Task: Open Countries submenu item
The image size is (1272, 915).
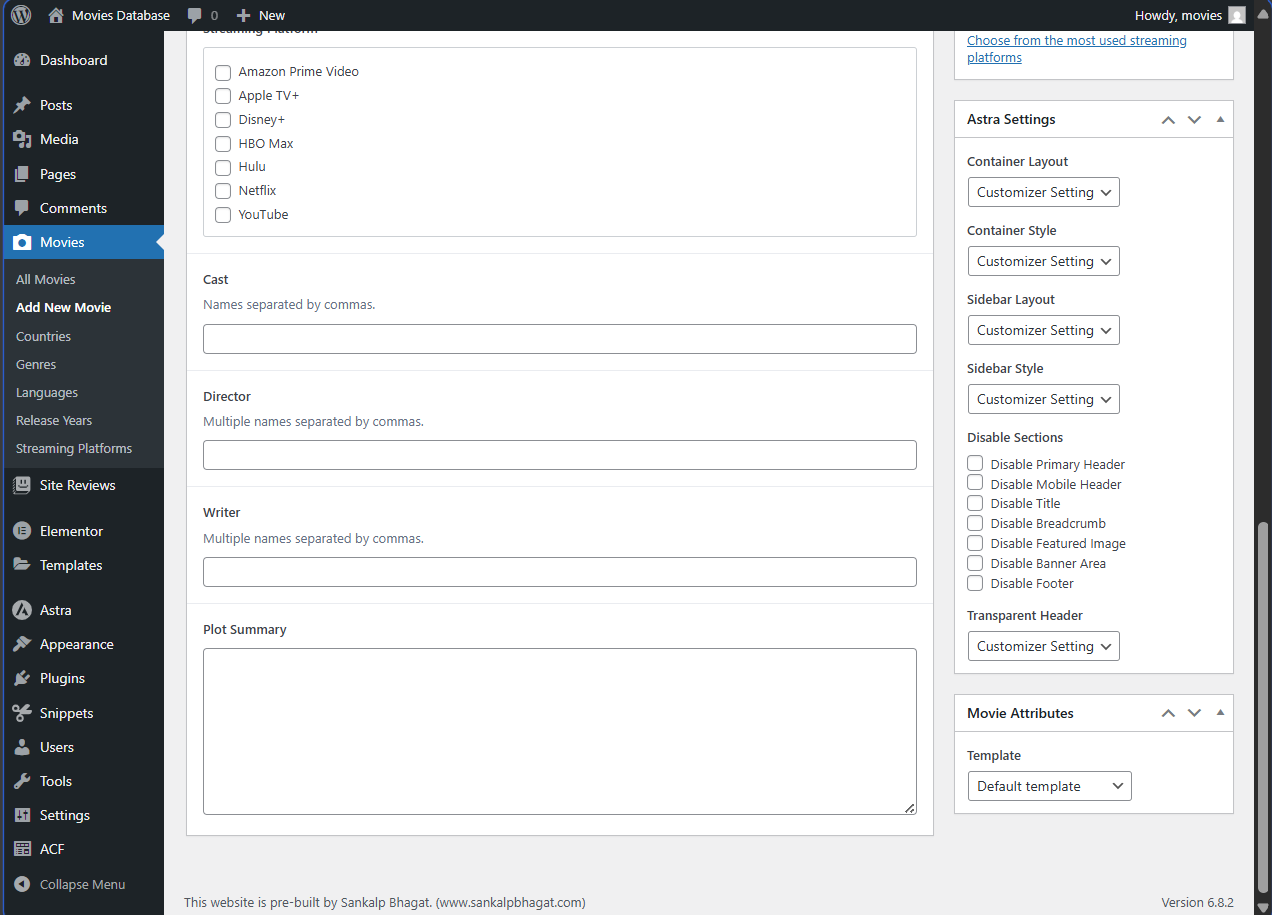Action: (x=44, y=336)
